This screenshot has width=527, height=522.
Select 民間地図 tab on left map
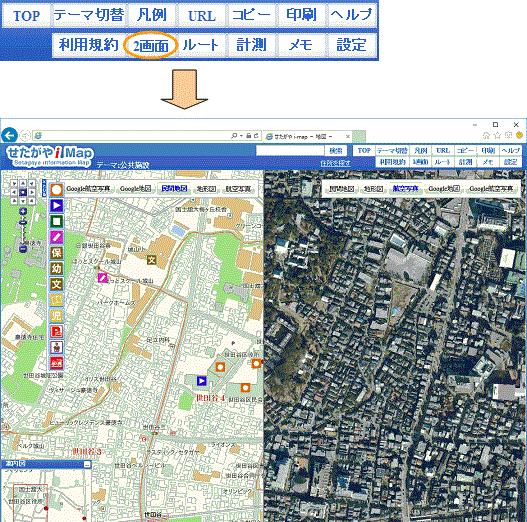click(x=174, y=189)
